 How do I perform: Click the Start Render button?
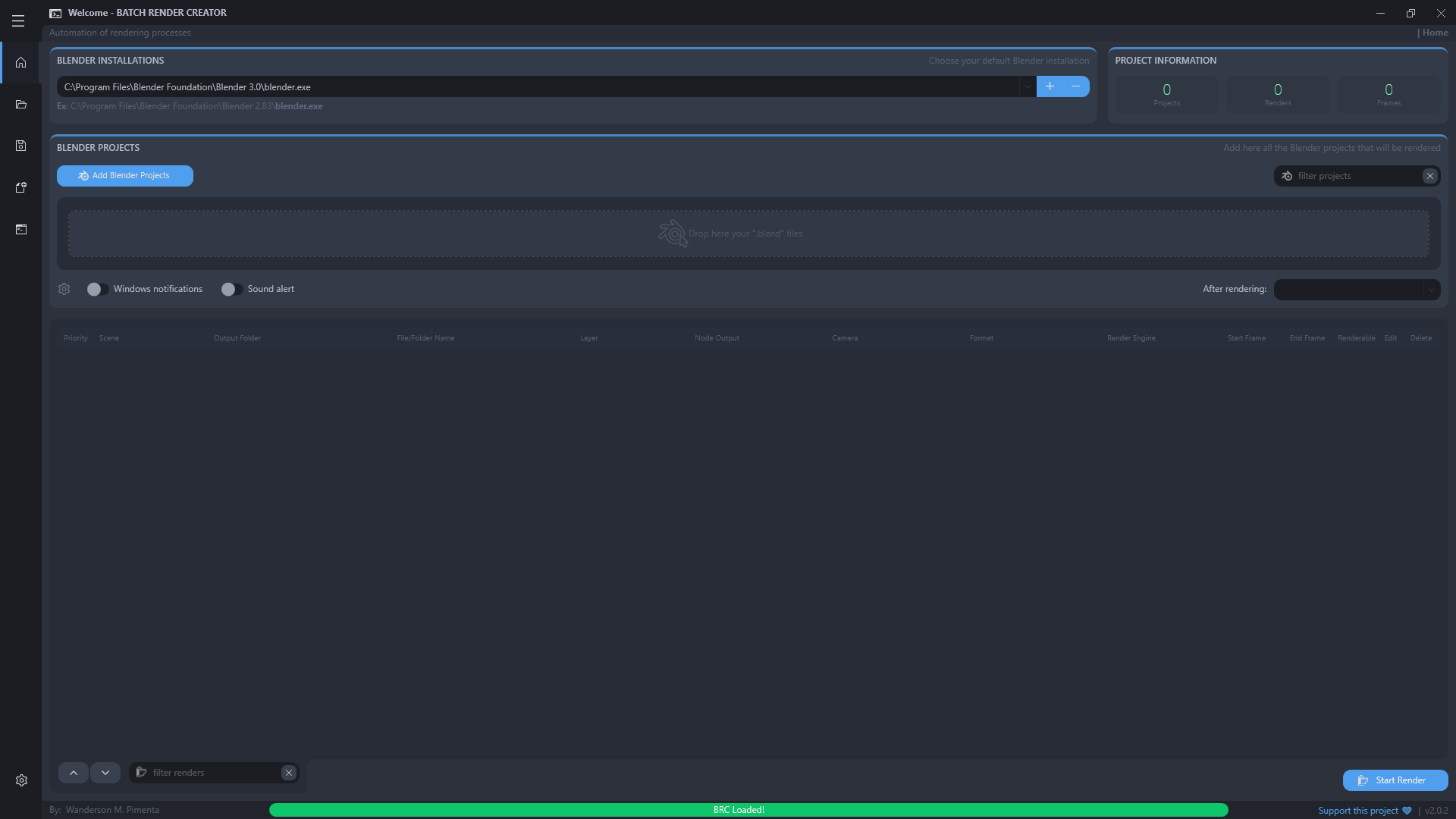[1395, 780]
